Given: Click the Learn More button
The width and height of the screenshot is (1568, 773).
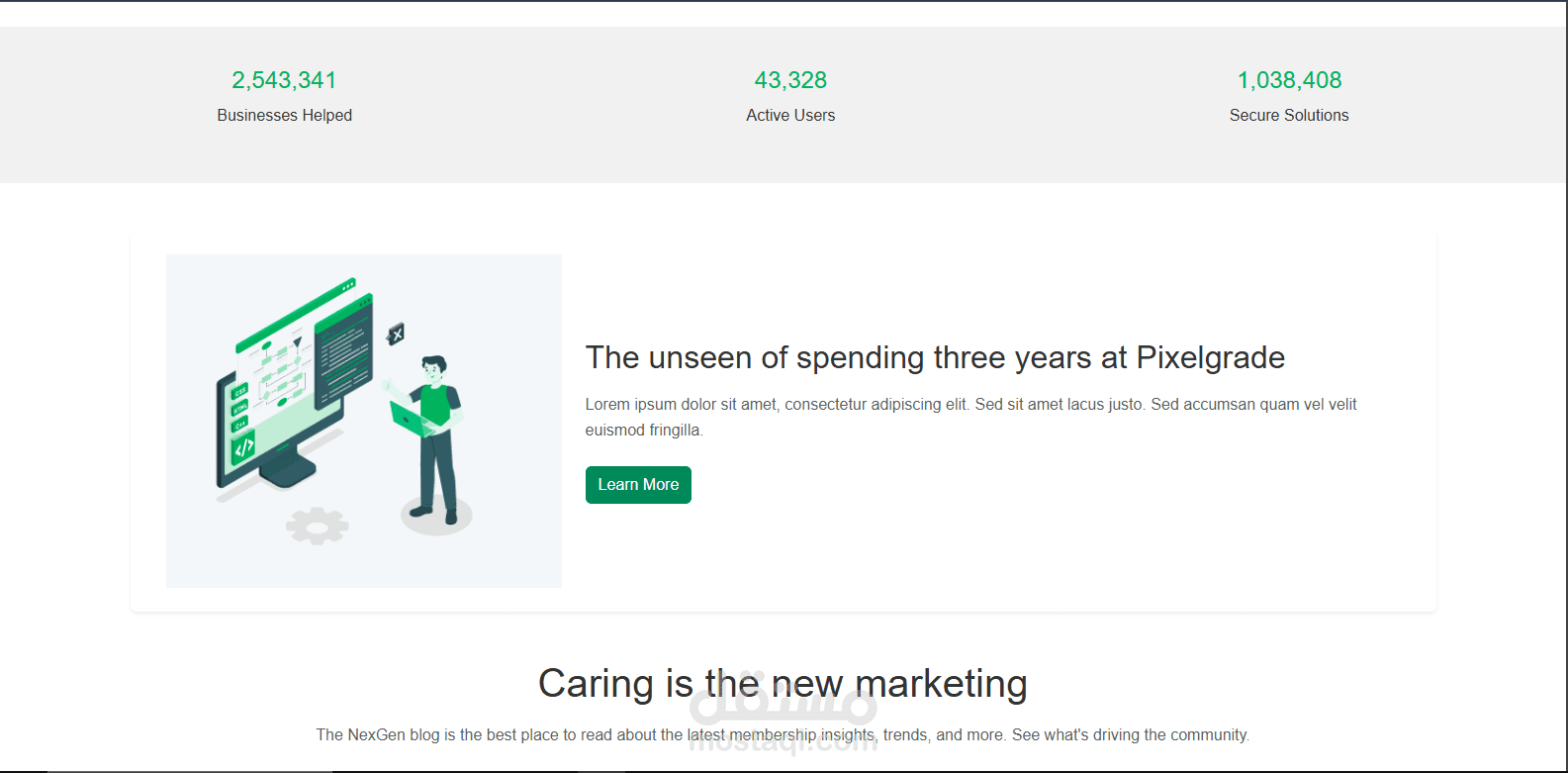Looking at the screenshot, I should pos(638,485).
